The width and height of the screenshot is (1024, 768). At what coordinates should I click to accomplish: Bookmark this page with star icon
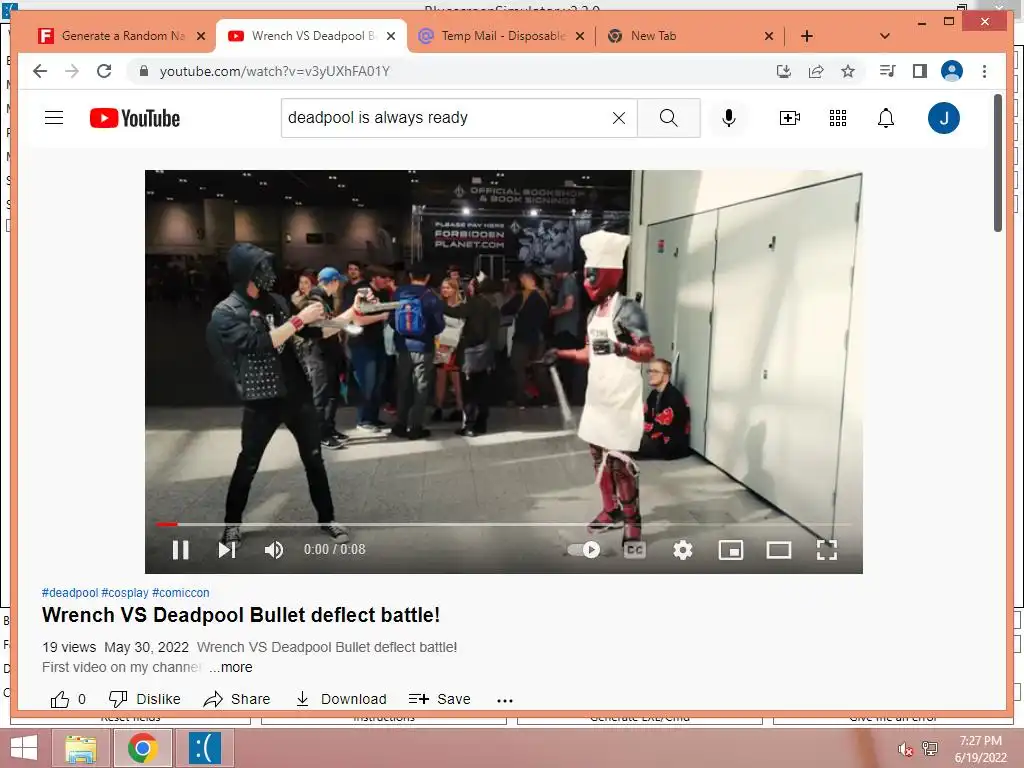point(848,71)
